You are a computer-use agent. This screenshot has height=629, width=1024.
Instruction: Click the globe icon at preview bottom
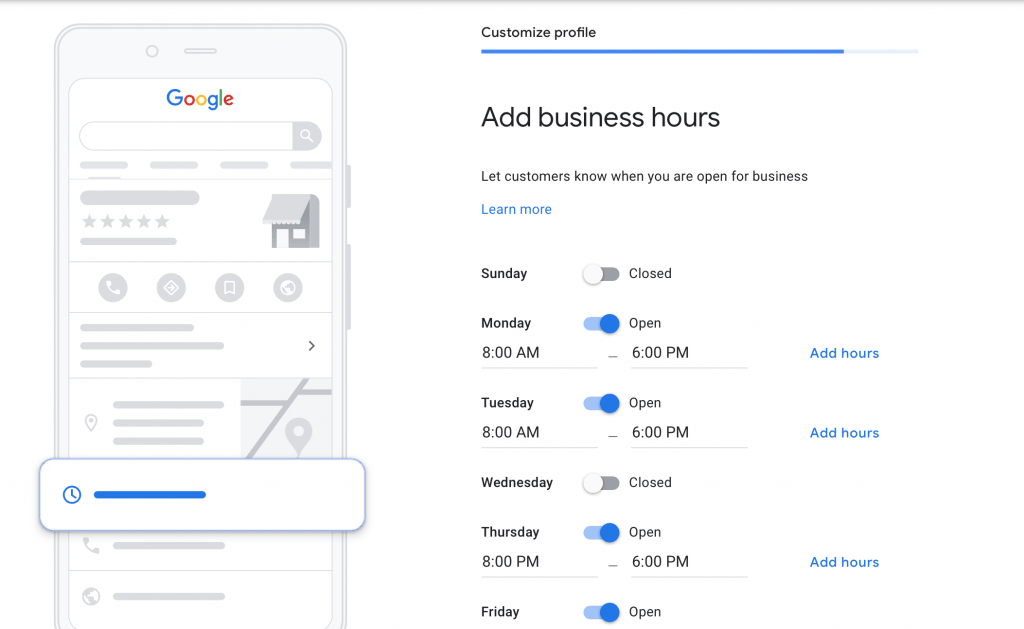91,596
